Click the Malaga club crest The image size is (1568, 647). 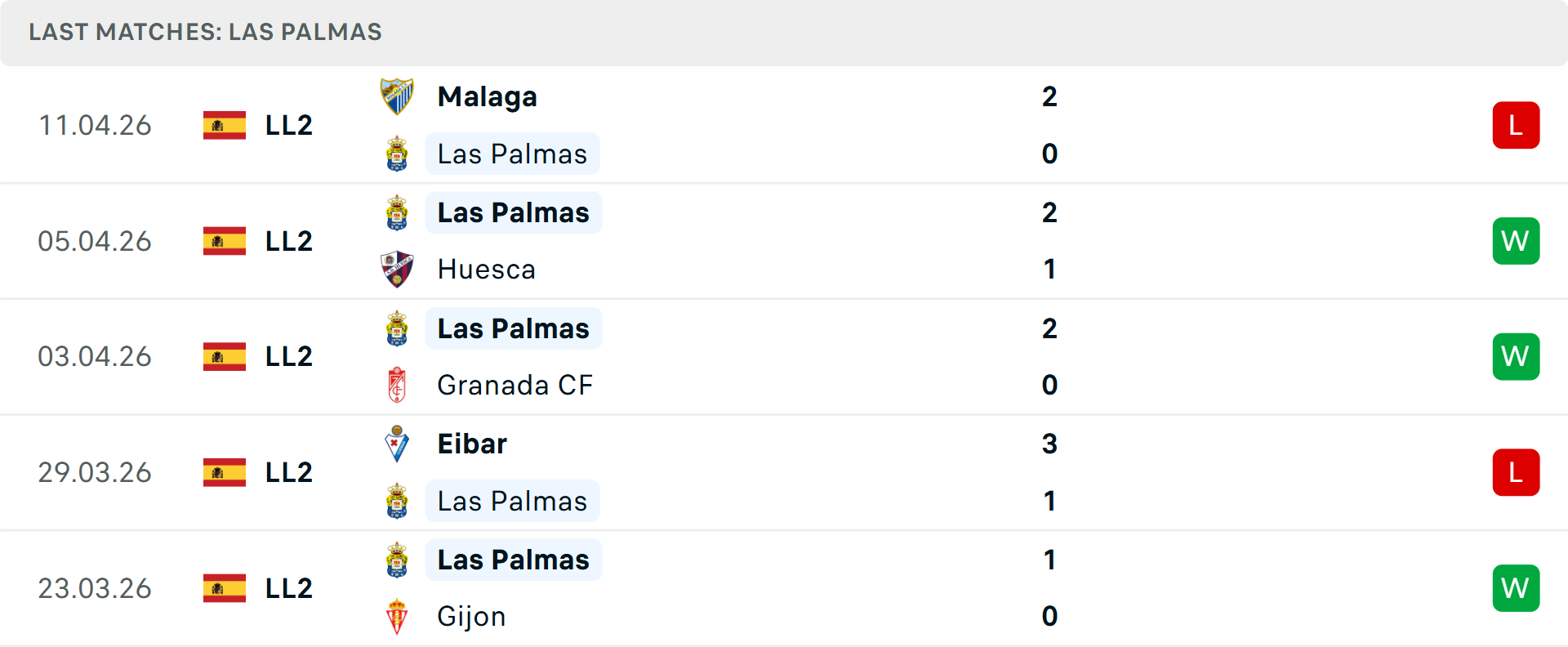[x=397, y=96]
